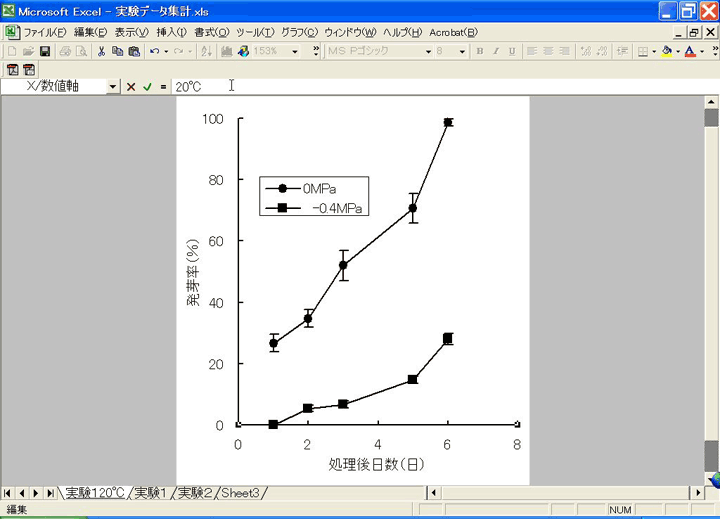Click the Paste clipboard icon
720x519 pixels.
click(134, 51)
